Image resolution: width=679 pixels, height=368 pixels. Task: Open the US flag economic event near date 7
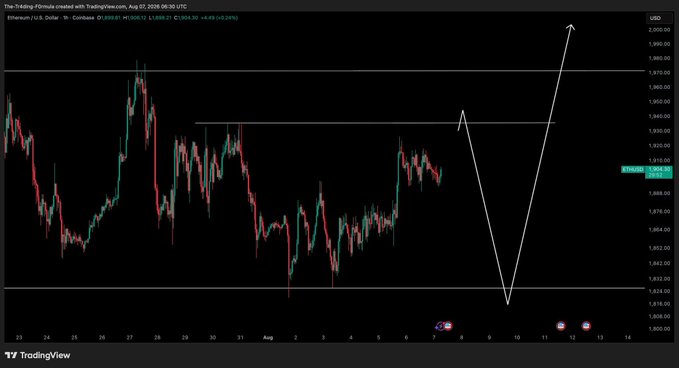(x=448, y=326)
